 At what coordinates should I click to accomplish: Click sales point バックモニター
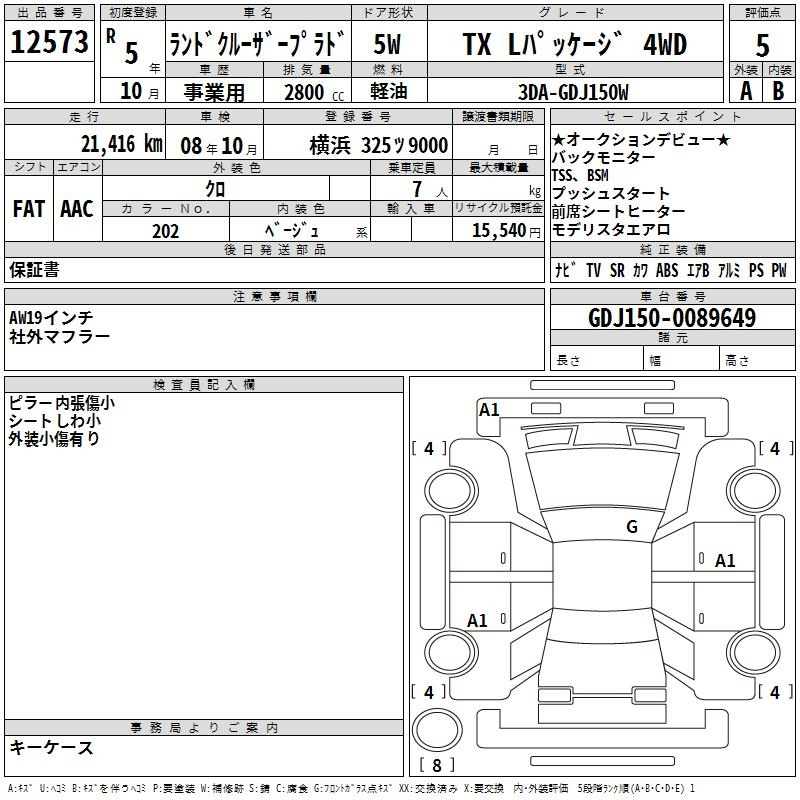[x=604, y=157]
